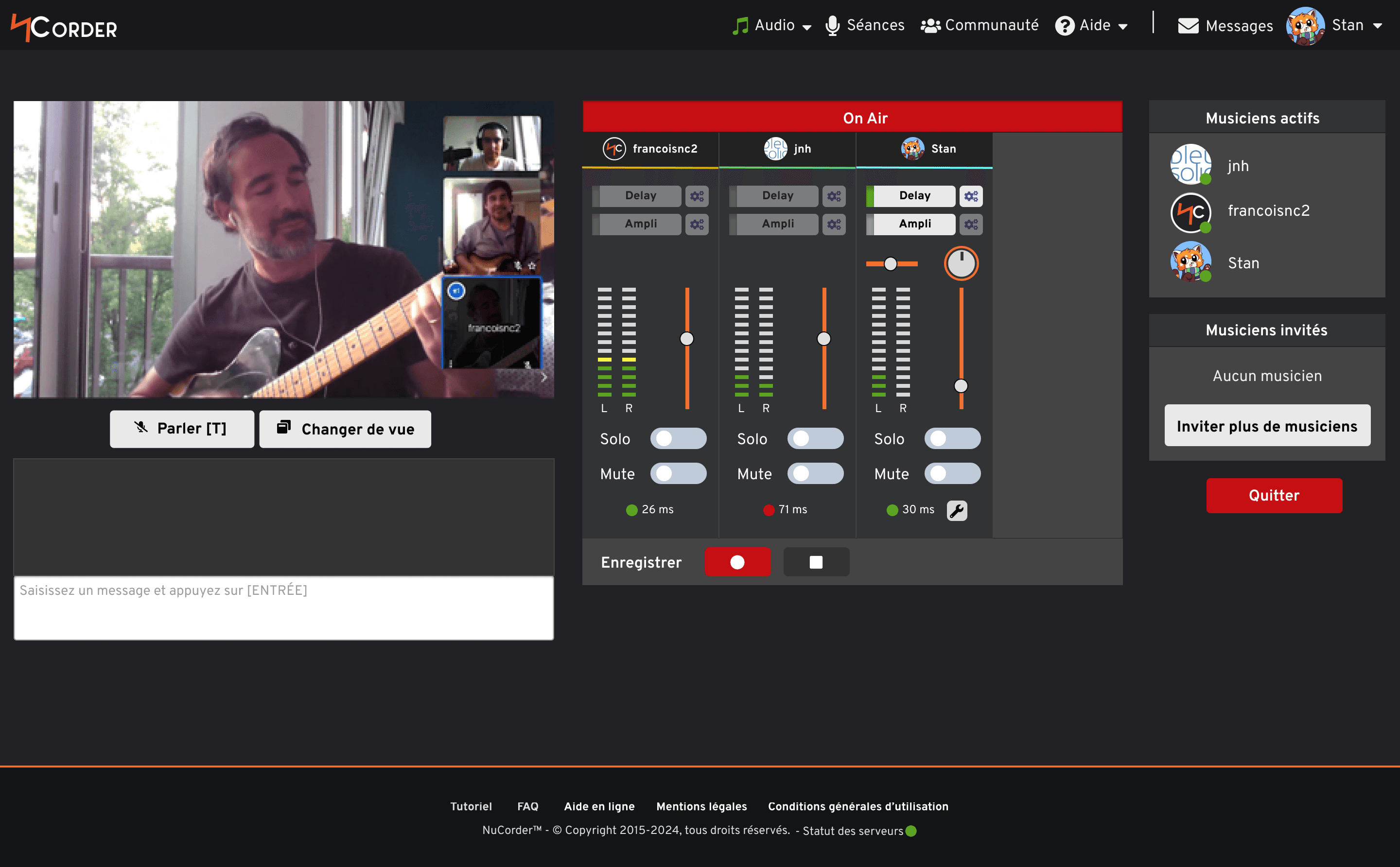1400x867 pixels.
Task: Click the francoisnc2 avatar icon in active musicians
Action: pyautogui.click(x=1191, y=211)
